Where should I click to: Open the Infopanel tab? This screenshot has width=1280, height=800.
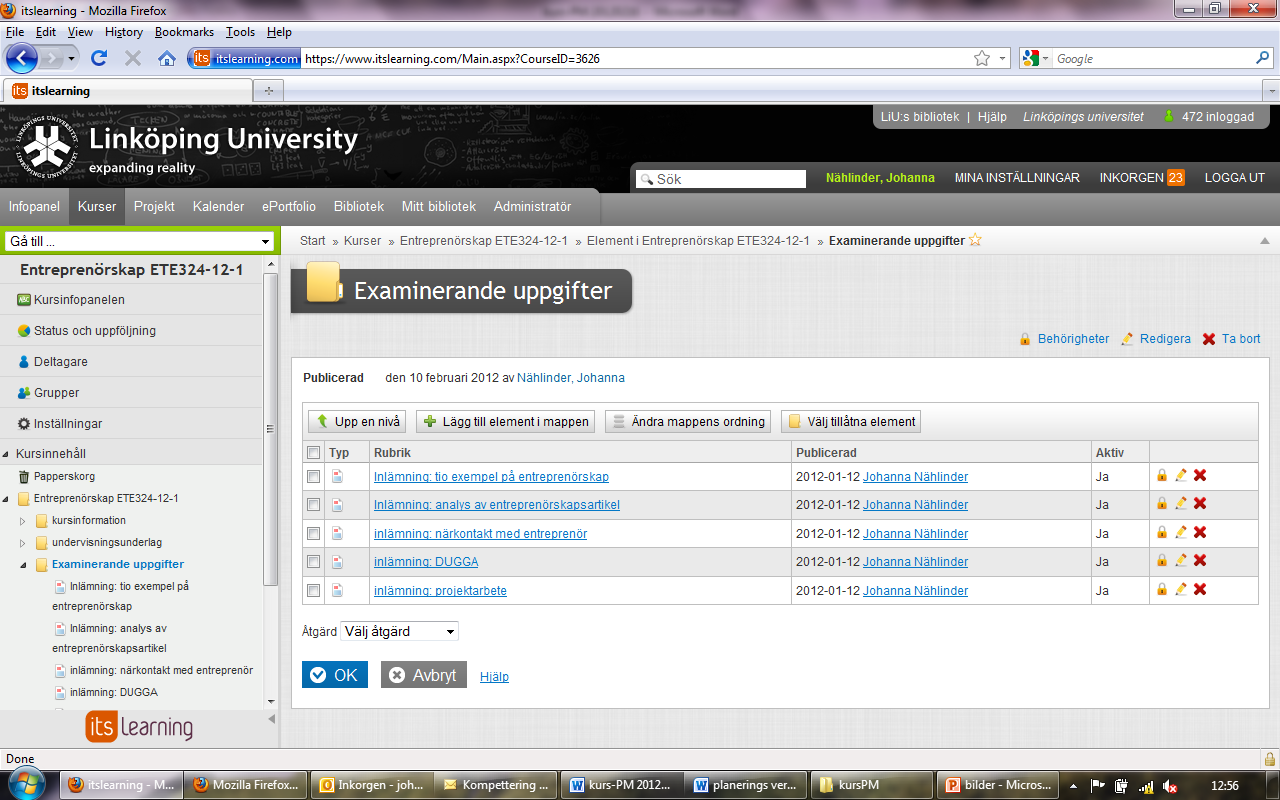tap(35, 206)
